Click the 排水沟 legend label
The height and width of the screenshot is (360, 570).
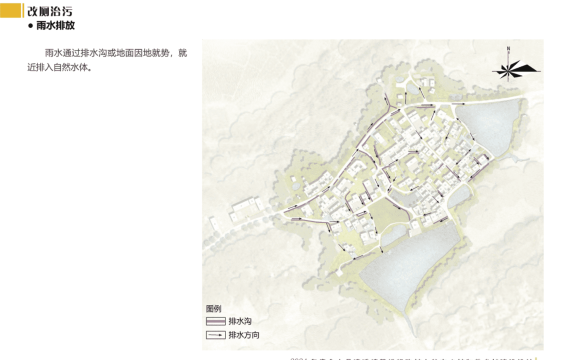tap(240, 321)
